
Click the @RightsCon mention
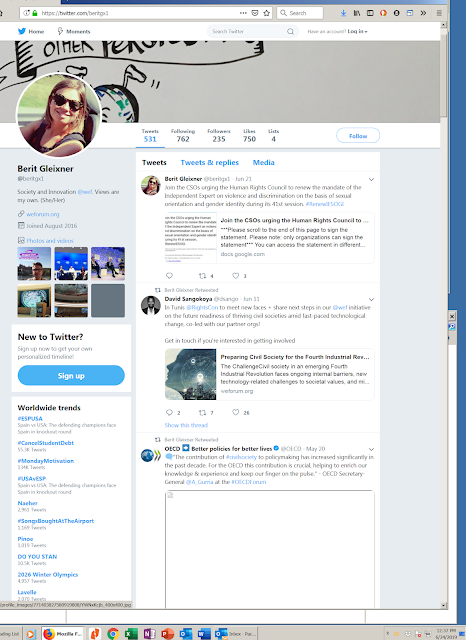[x=202, y=307]
